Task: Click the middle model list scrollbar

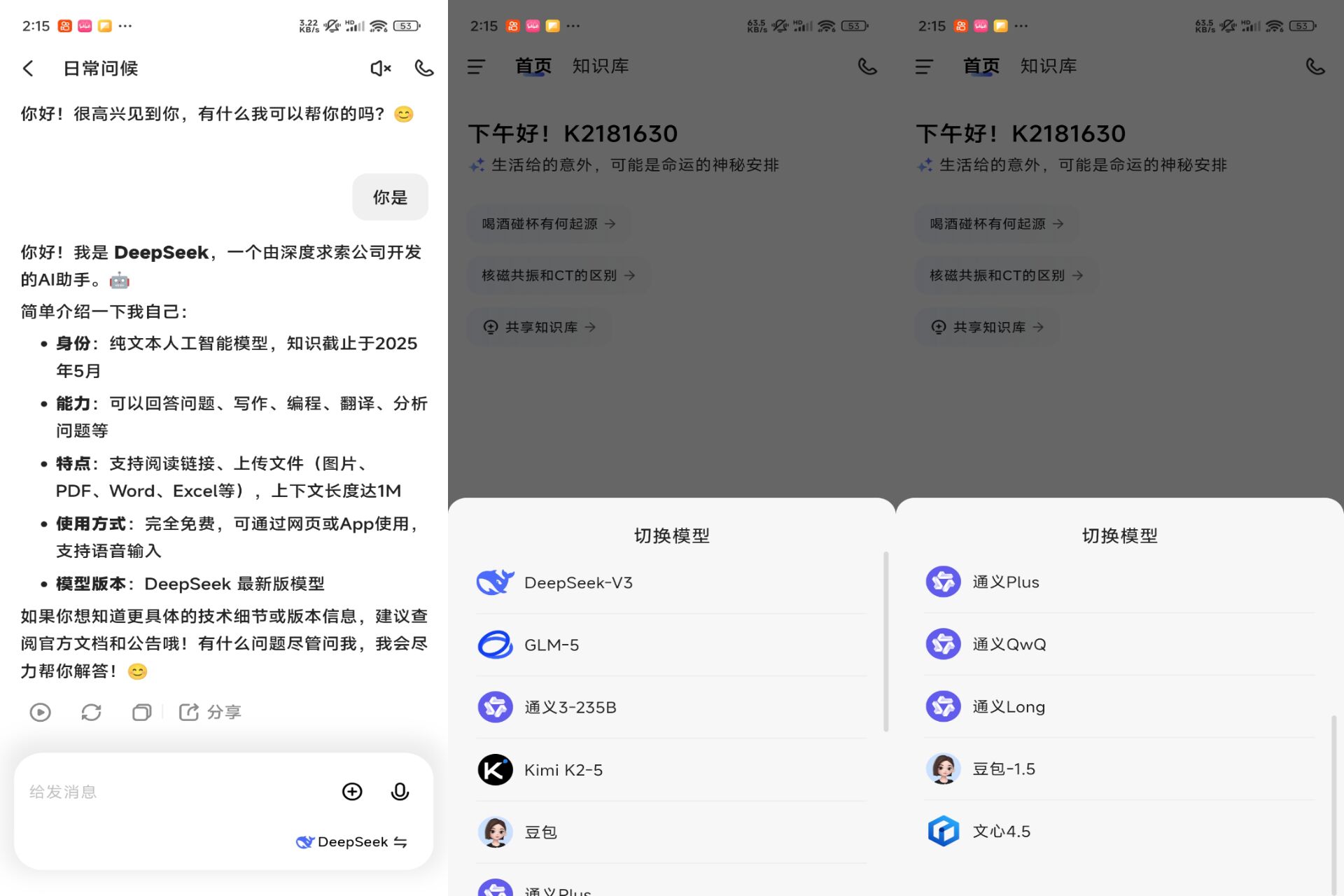Action: coord(886,642)
